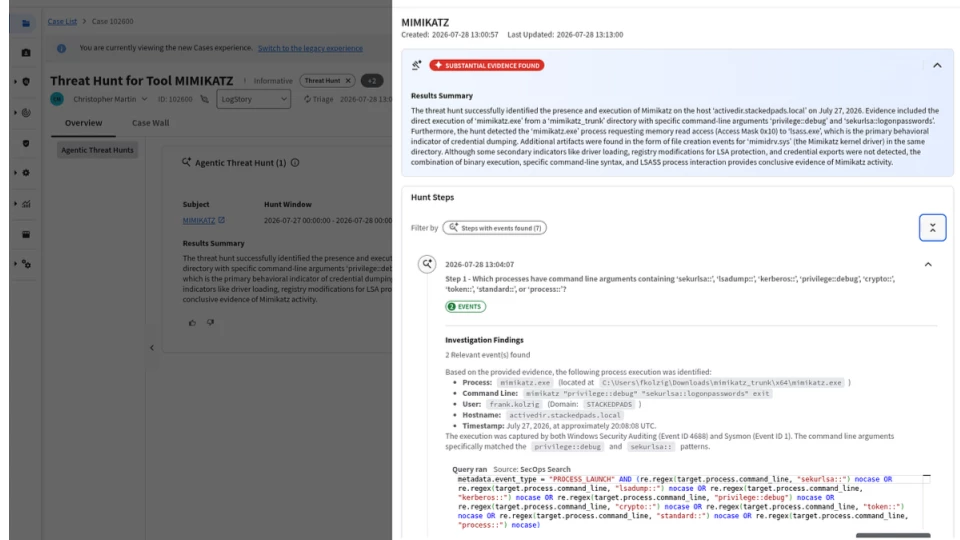The height and width of the screenshot is (540, 960).
Task: Select Agentic Threat Hunts section
Action: coord(97,150)
